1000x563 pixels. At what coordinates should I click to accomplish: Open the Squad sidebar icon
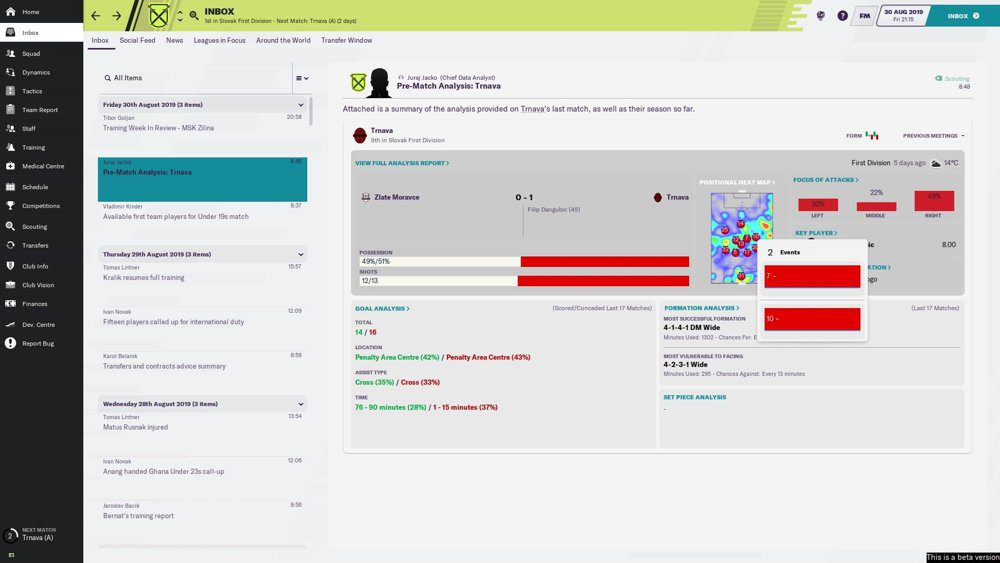10,54
